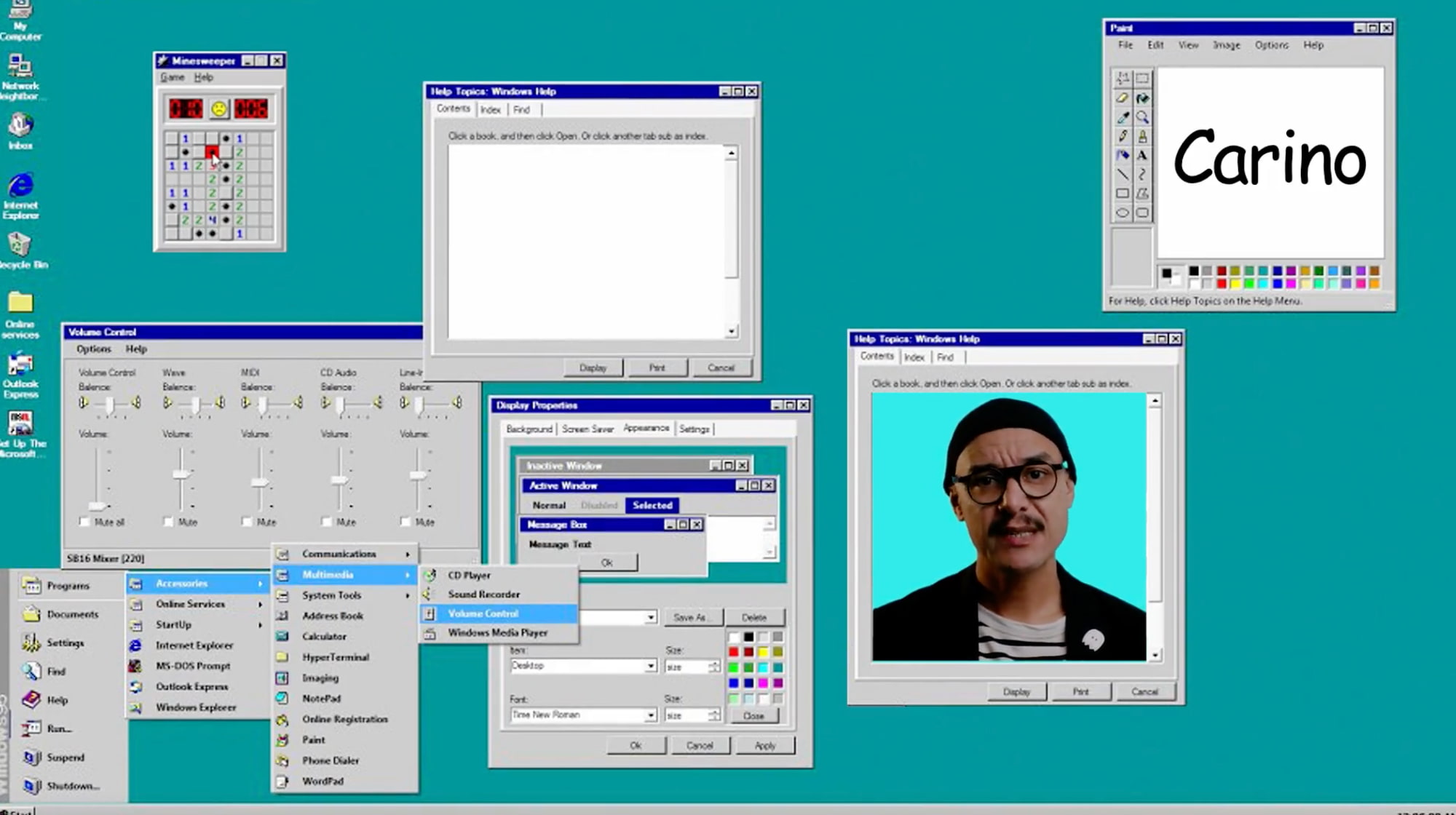Image resolution: width=1456 pixels, height=815 pixels.
Task: Open the Time New Roman font dropdown
Action: (650, 715)
